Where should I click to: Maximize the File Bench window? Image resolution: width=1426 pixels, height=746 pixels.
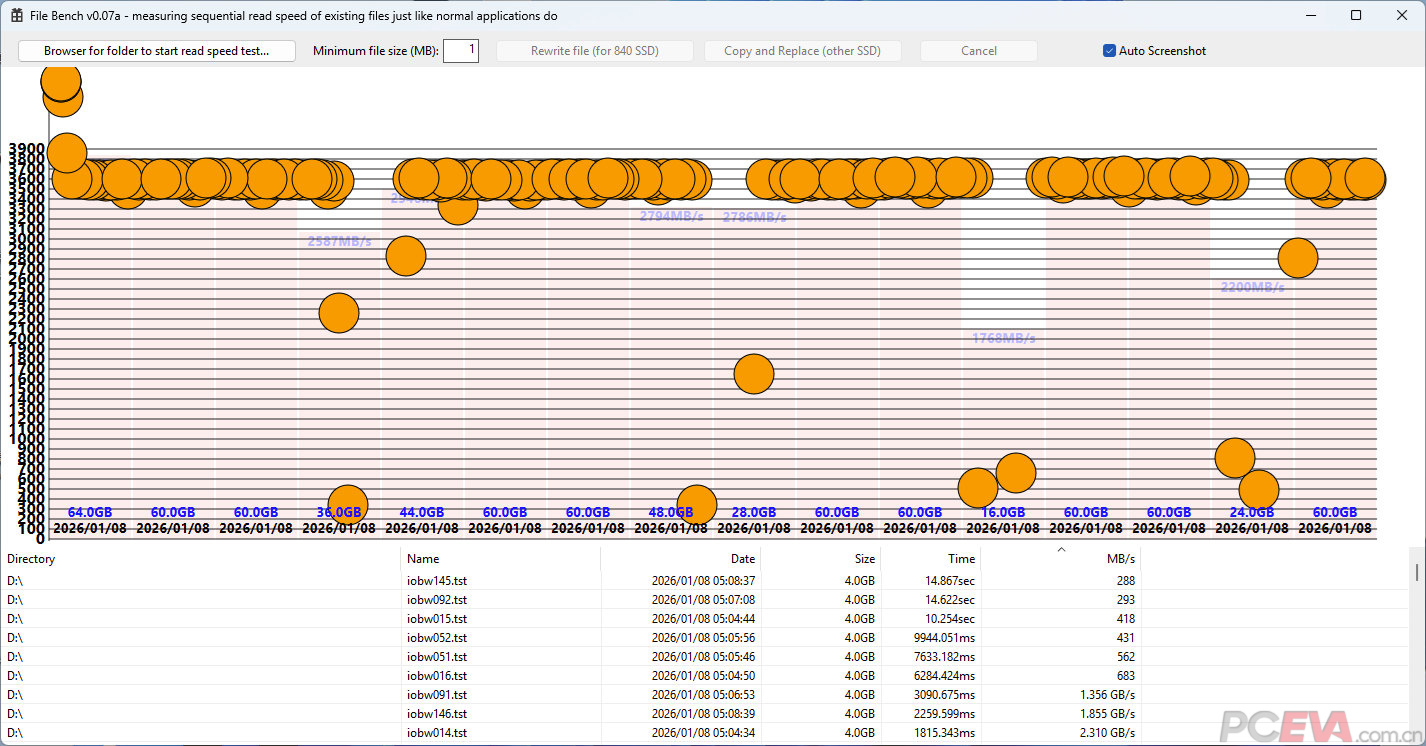tap(1356, 16)
